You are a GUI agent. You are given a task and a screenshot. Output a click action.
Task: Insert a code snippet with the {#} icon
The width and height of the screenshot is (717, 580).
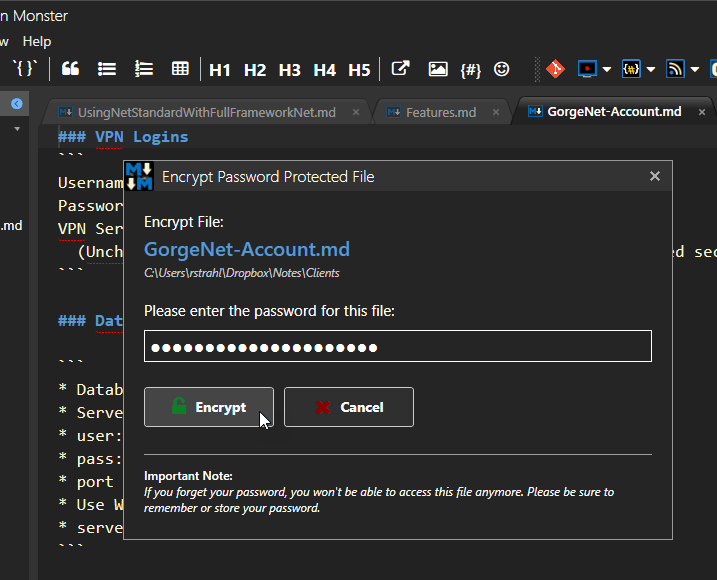pos(471,70)
